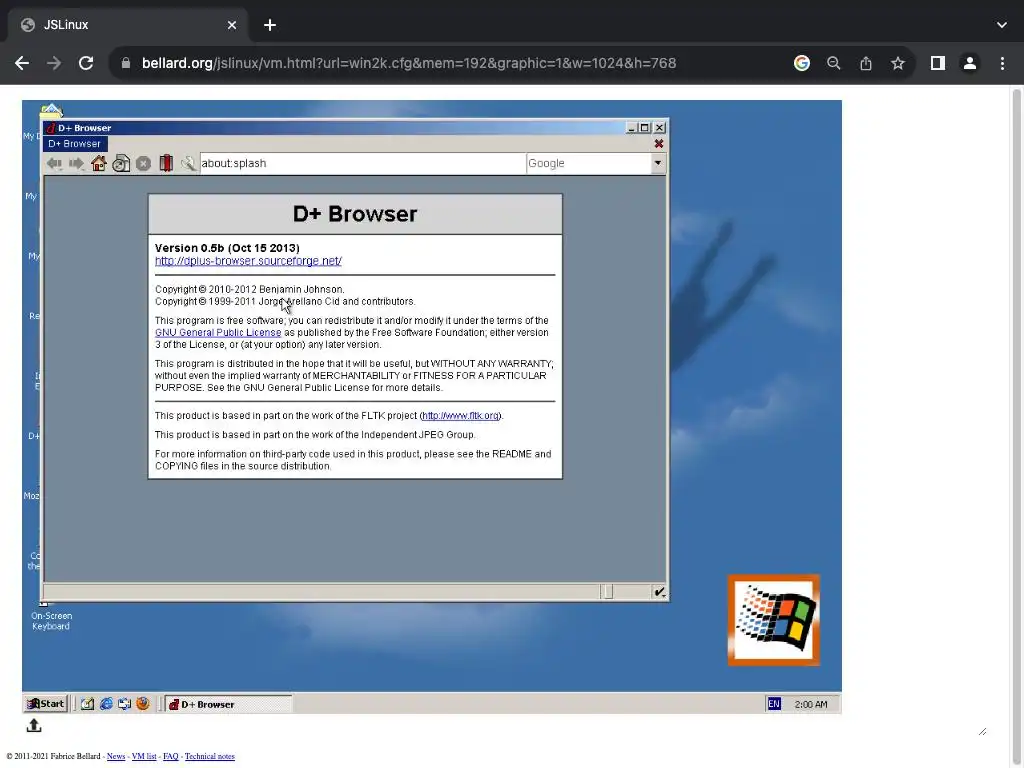This screenshot has width=1024, height=768.
Task: Click the Google search box in D+ Browser
Action: pyautogui.click(x=588, y=163)
